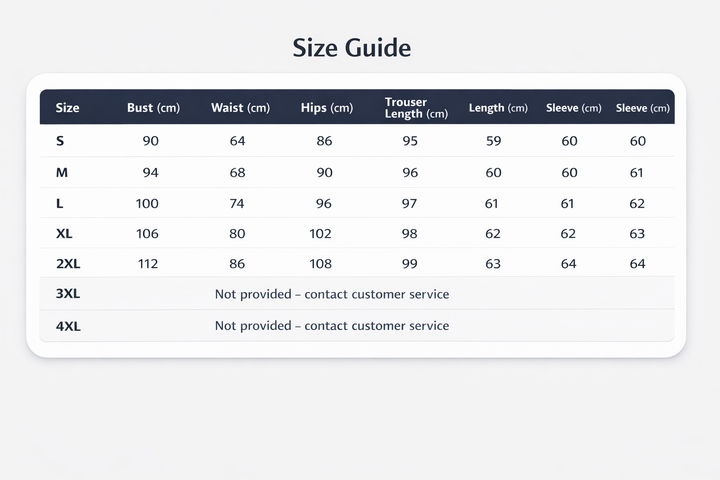
Task: Click the Hips (cm) column header
Action: pyautogui.click(x=327, y=107)
